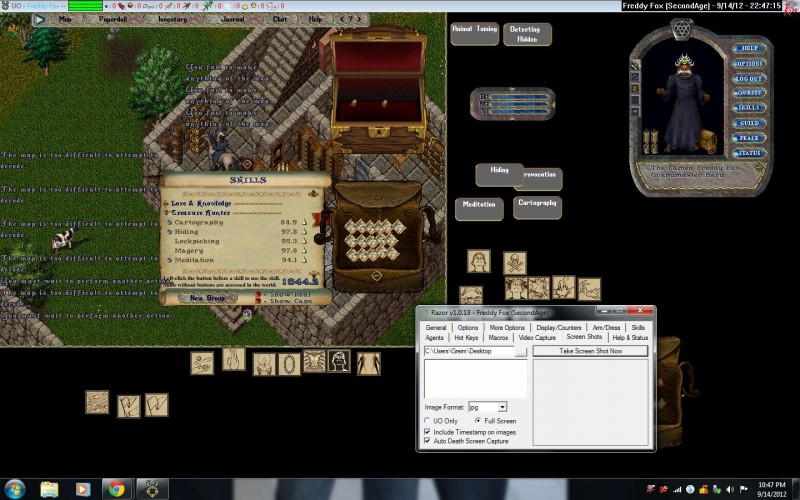800x500 pixels.
Task: Click the Detecting Hidden skill button
Action: [525, 36]
